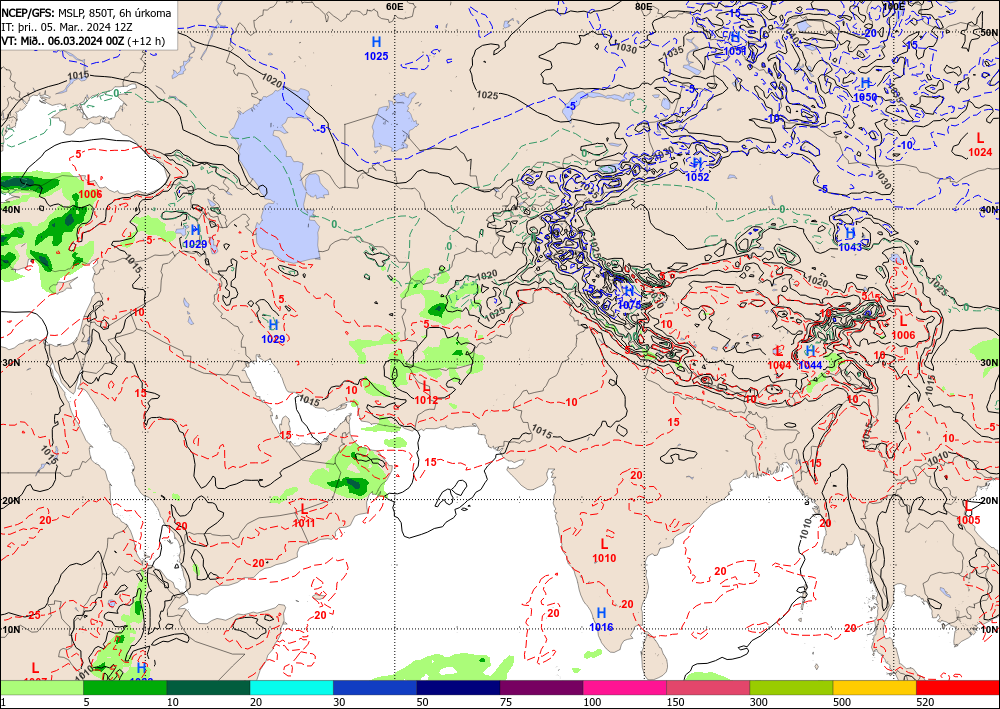Click the olive 300–500 mm legend swatch
Viewport: 1000px width, 709px height.
(x=791, y=687)
